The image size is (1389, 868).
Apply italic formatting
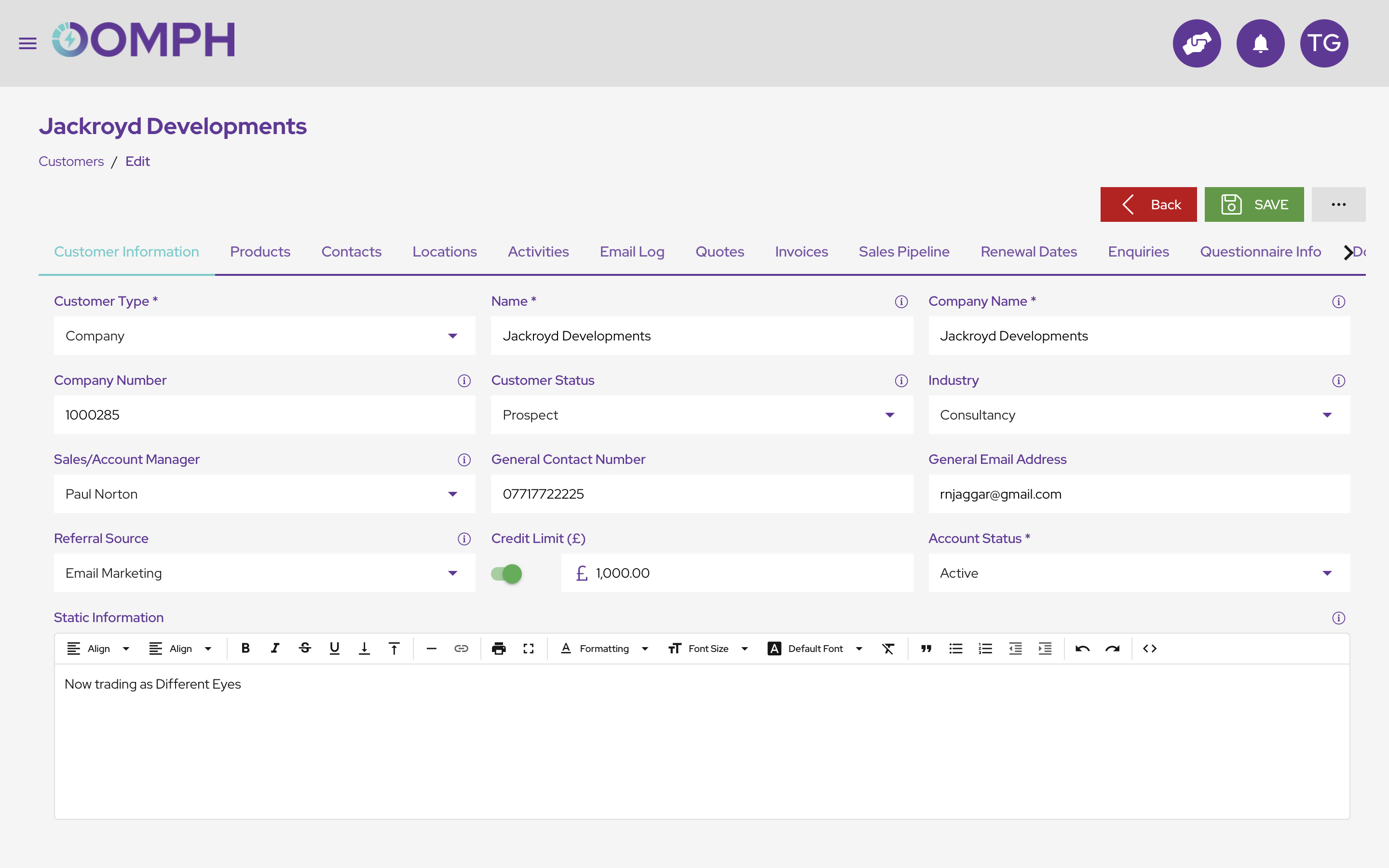pos(275,648)
